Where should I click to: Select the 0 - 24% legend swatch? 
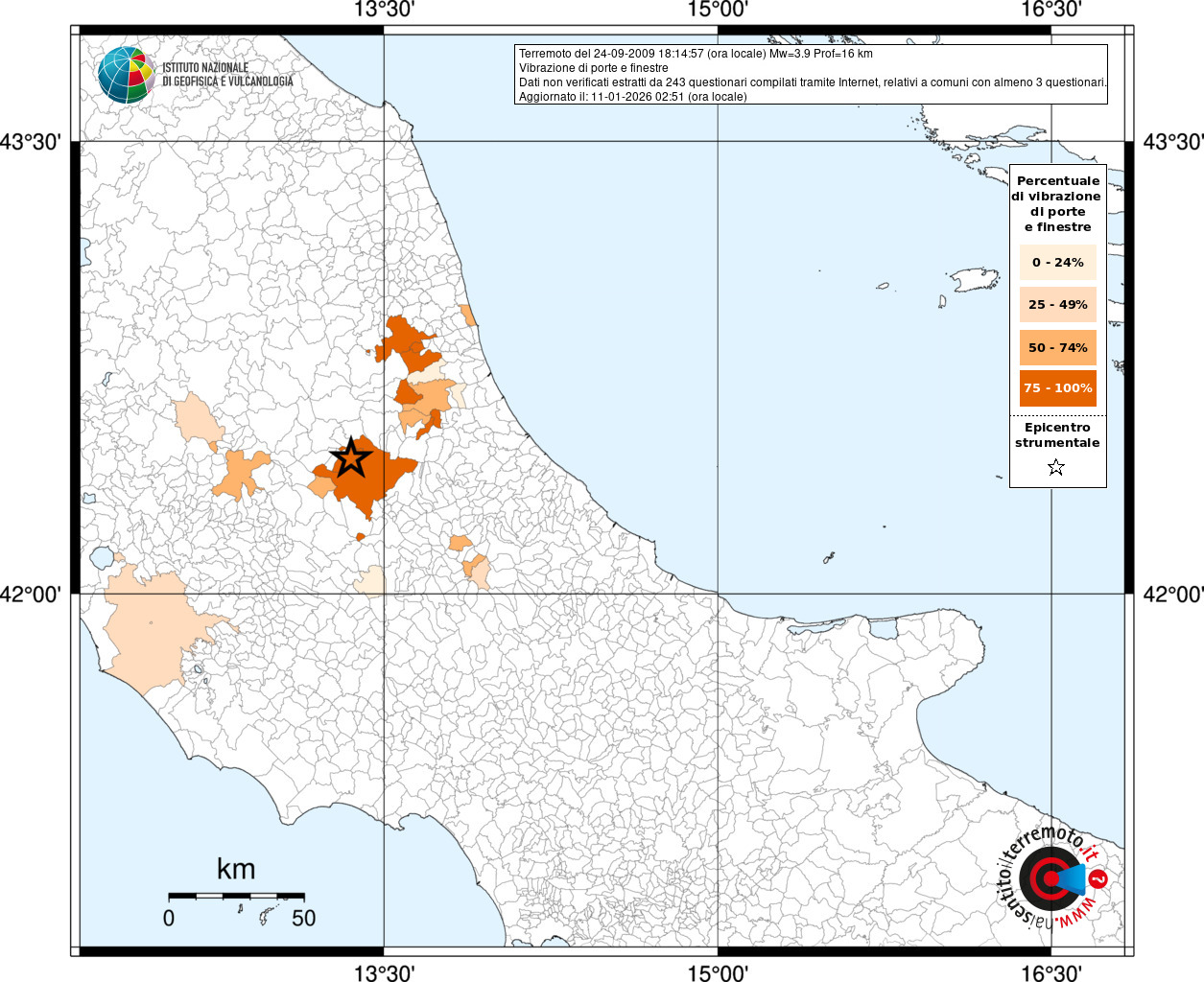click(x=1057, y=262)
